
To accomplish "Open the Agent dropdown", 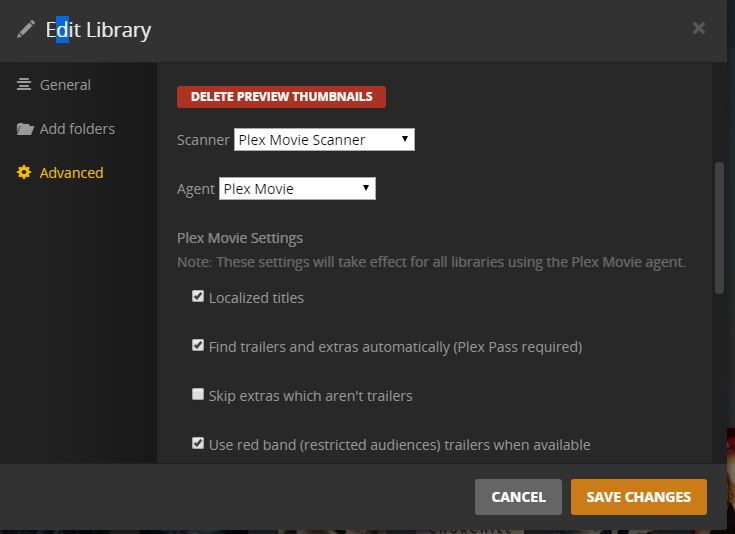I will coord(297,188).
